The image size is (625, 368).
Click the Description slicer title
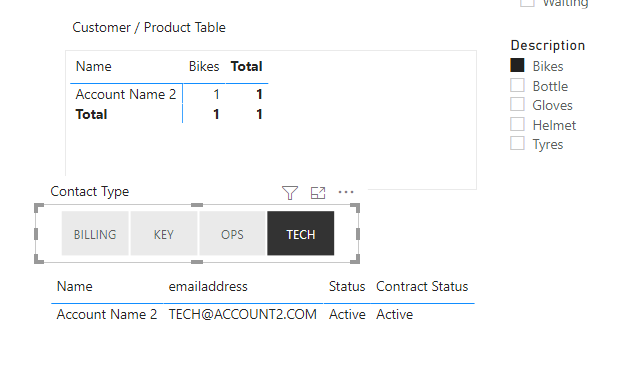pos(548,45)
